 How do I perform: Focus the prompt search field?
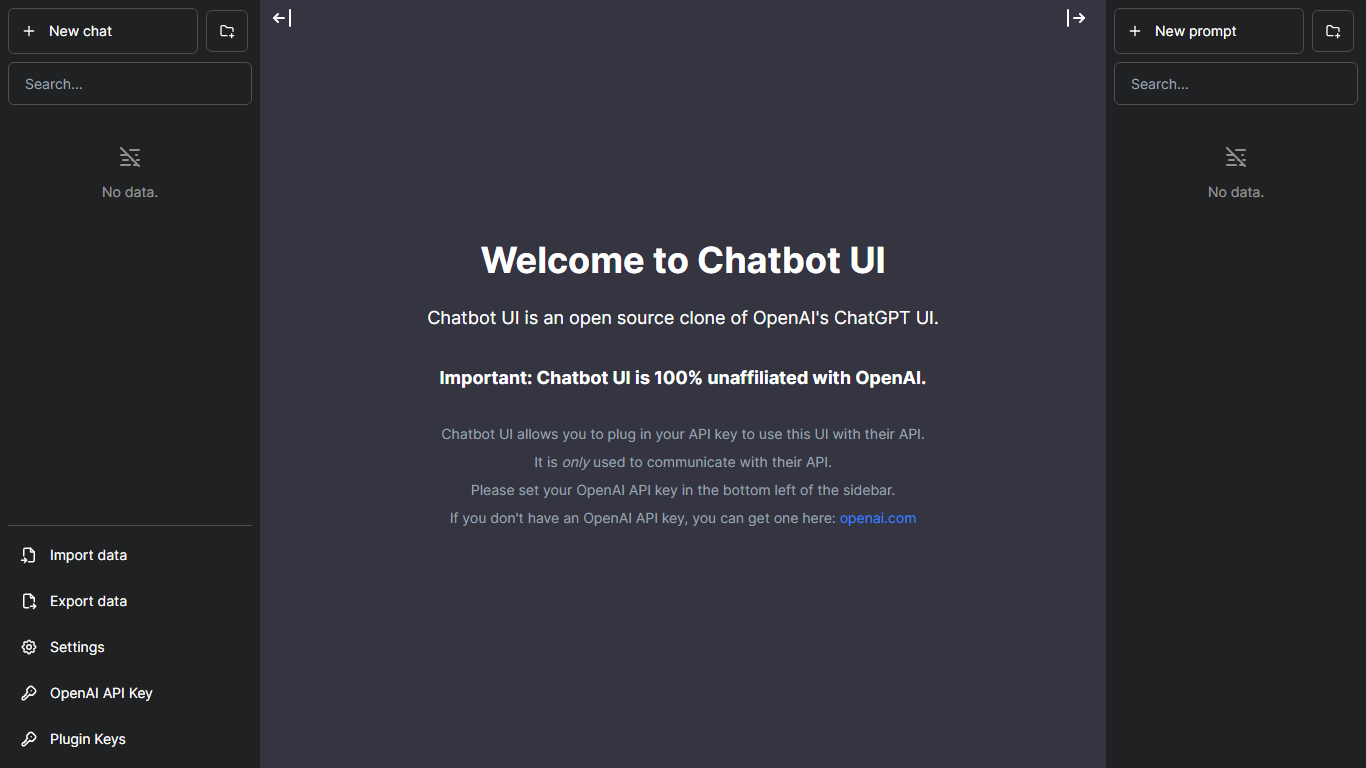tap(1236, 84)
